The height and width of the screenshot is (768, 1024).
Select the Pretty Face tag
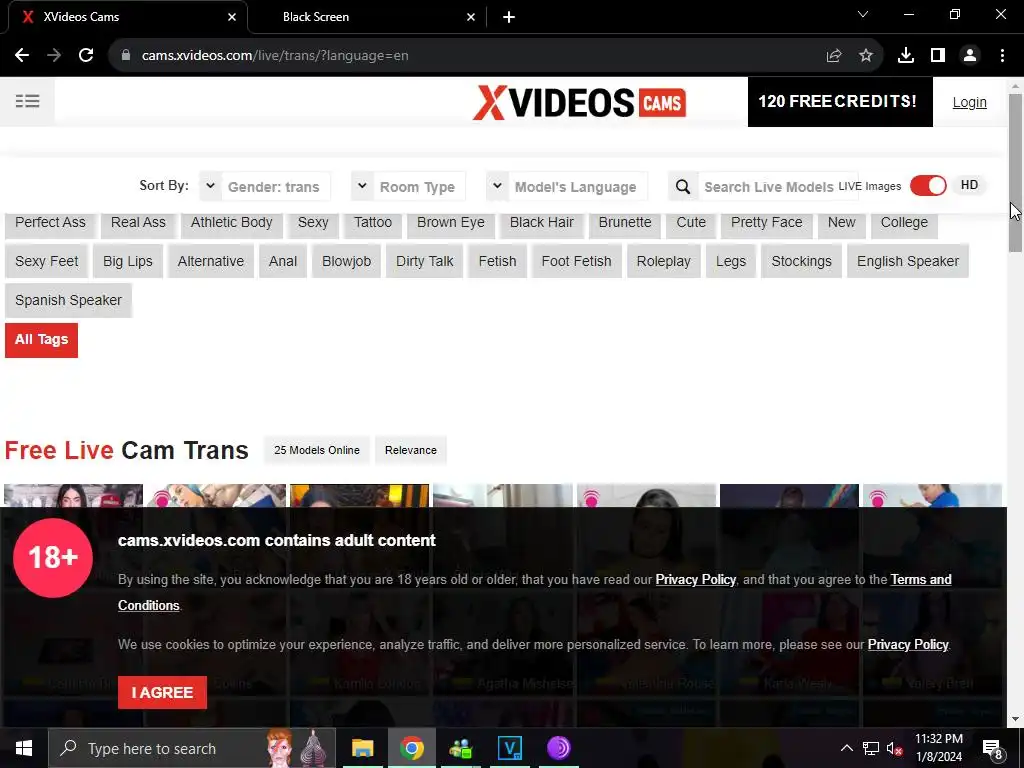tap(767, 223)
